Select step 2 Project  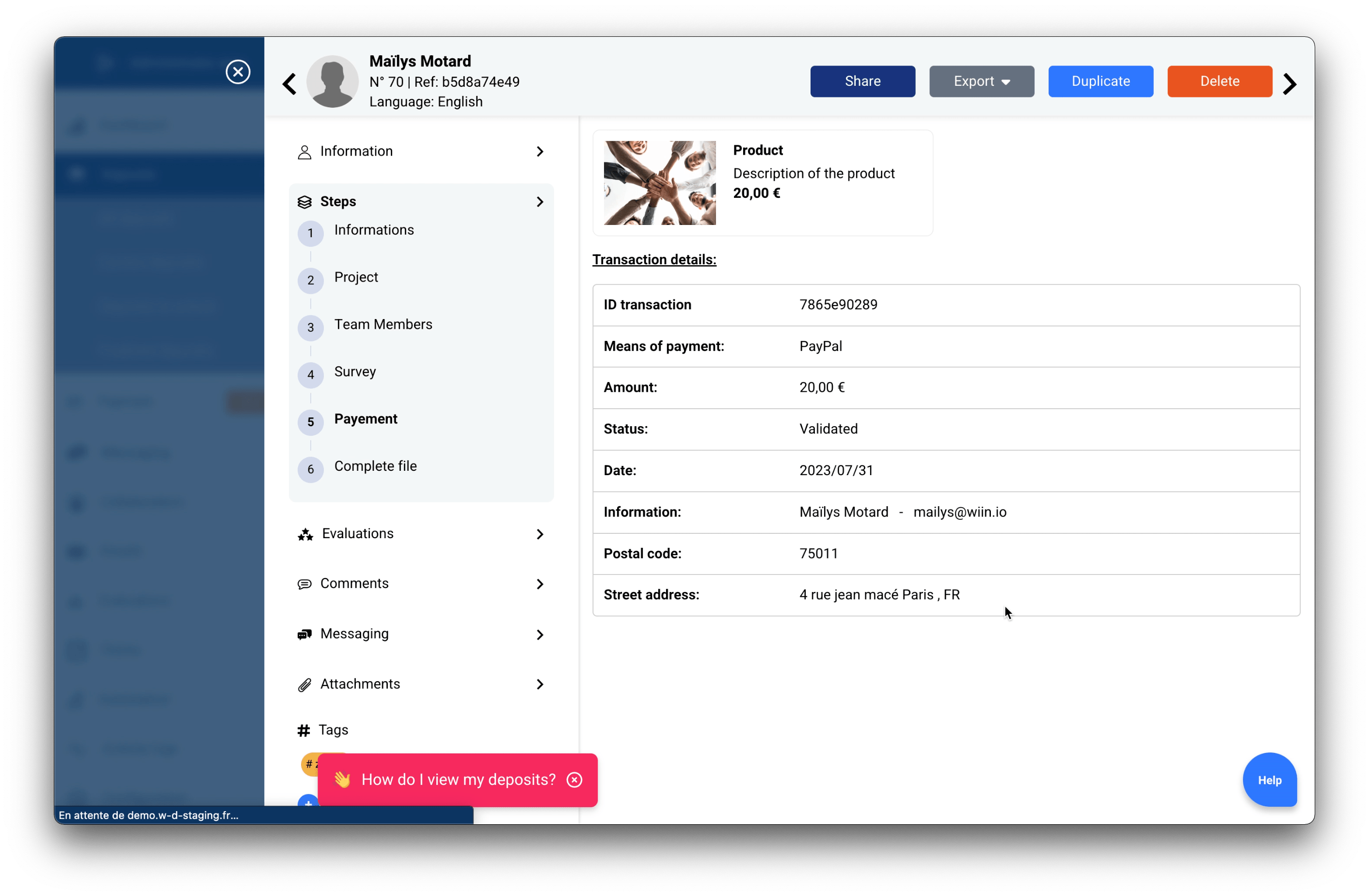click(355, 277)
